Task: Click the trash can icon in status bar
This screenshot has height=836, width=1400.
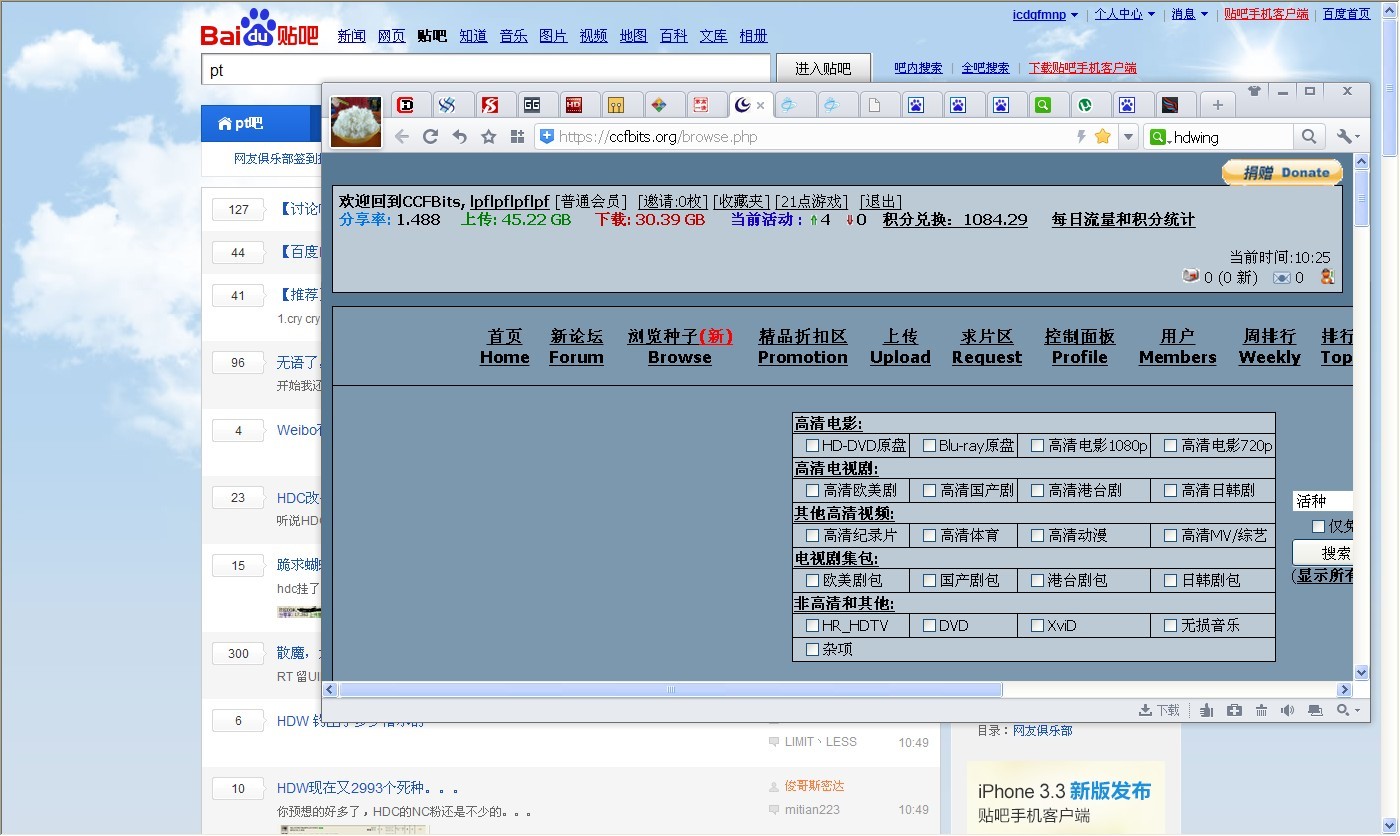Action: 1261,710
